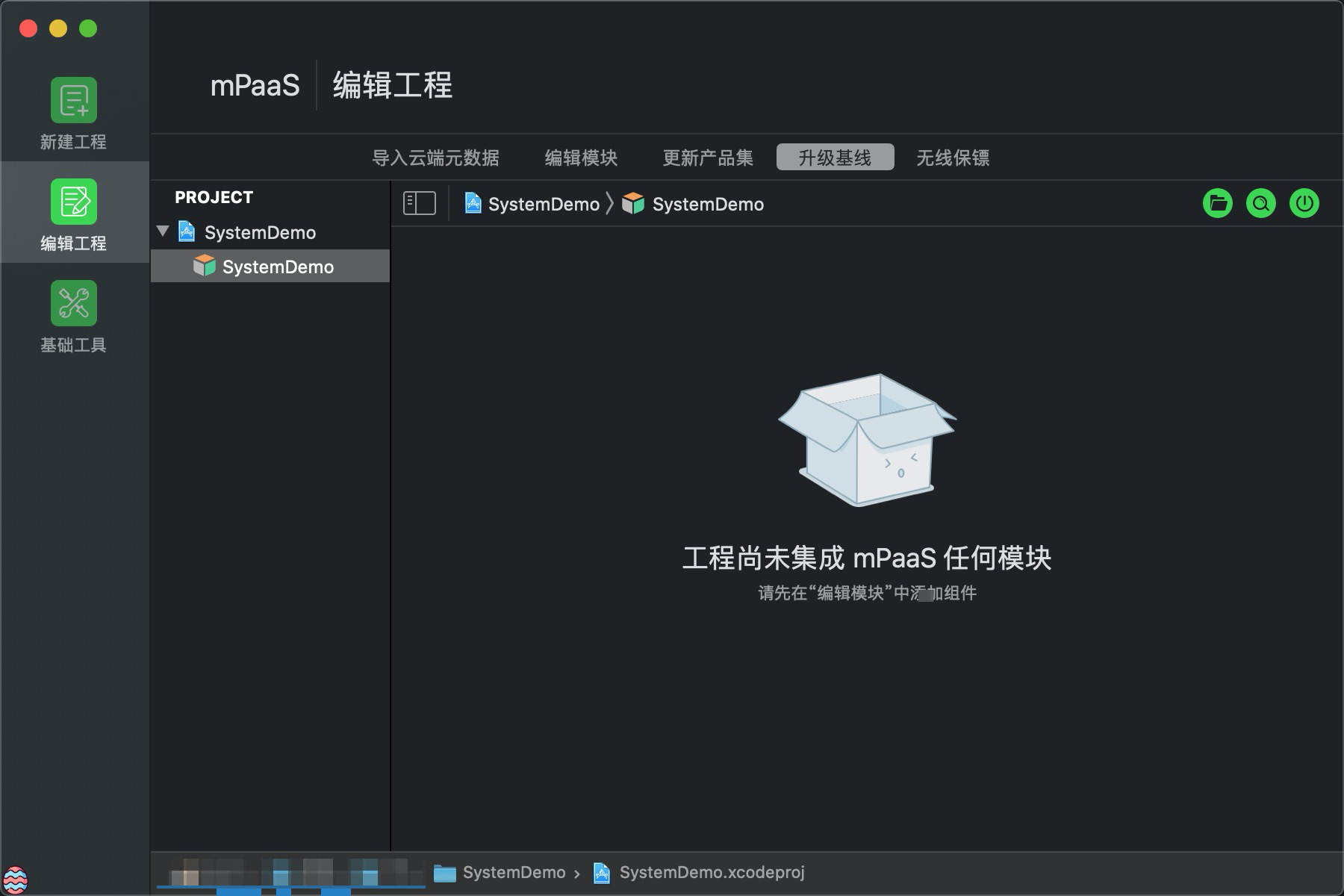Click SystemDemo project in breadcrumb bar
1344x896 pixels.
coord(532,204)
